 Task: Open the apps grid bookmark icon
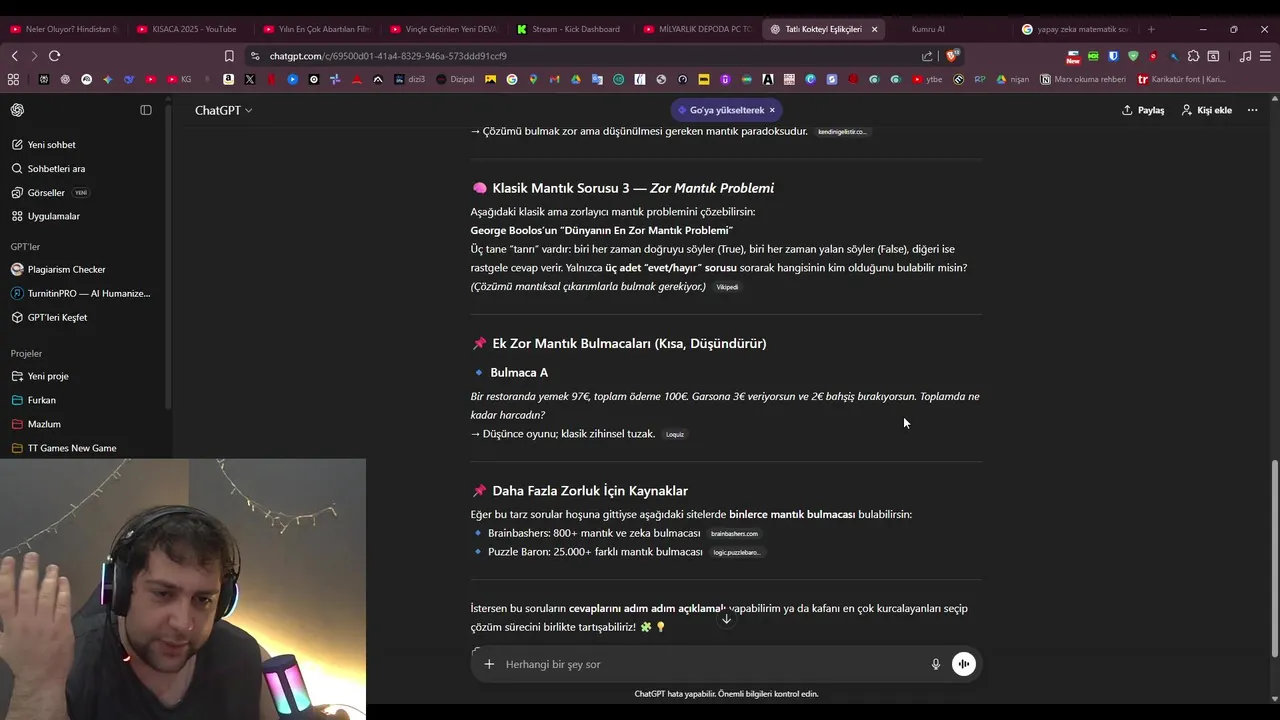pos(13,79)
